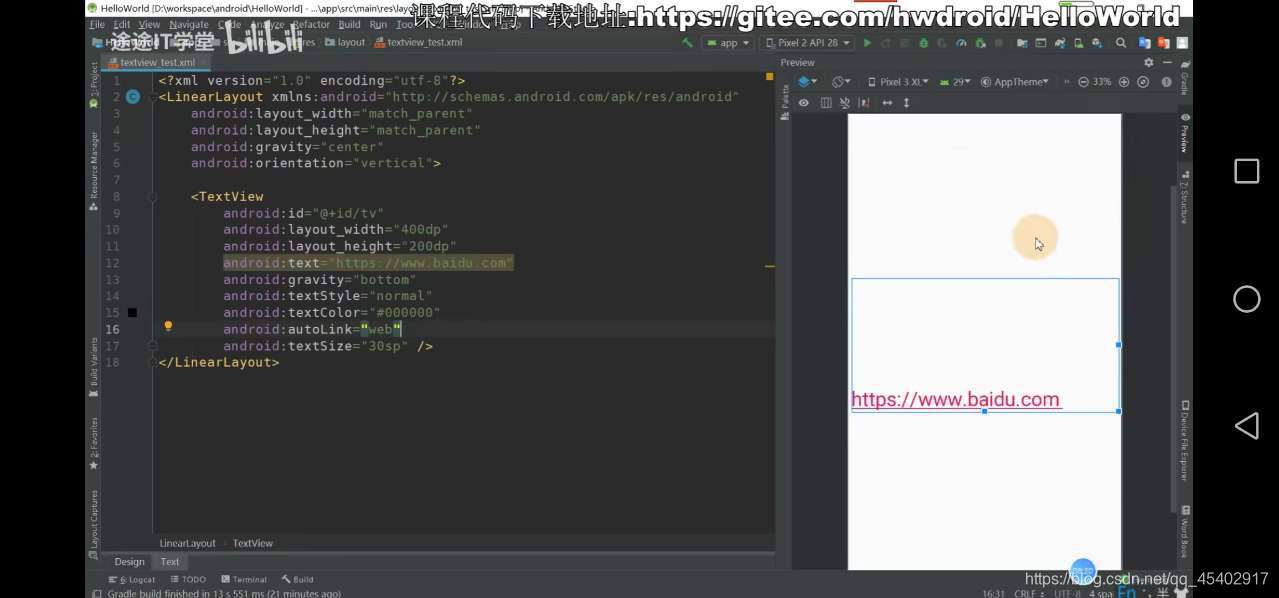
Task: Click the autoLink "web" value on line 16
Action: pyautogui.click(x=381, y=329)
